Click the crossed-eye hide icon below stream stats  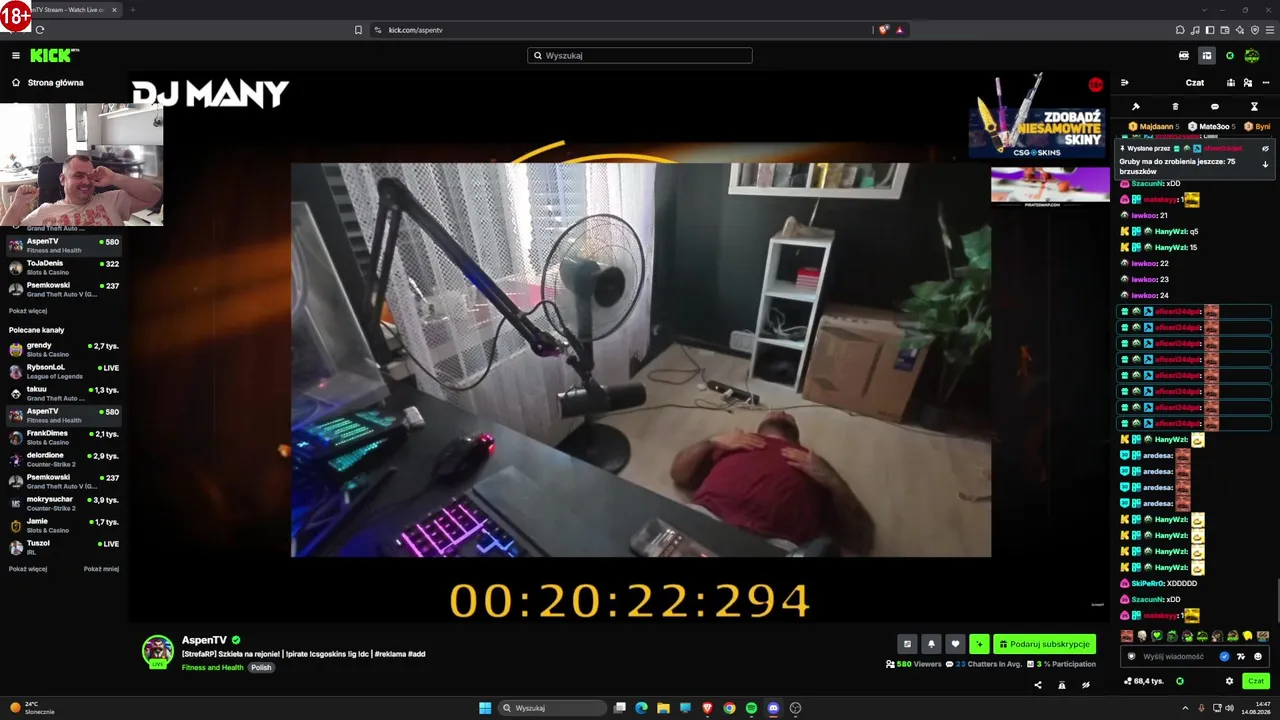(x=1085, y=685)
